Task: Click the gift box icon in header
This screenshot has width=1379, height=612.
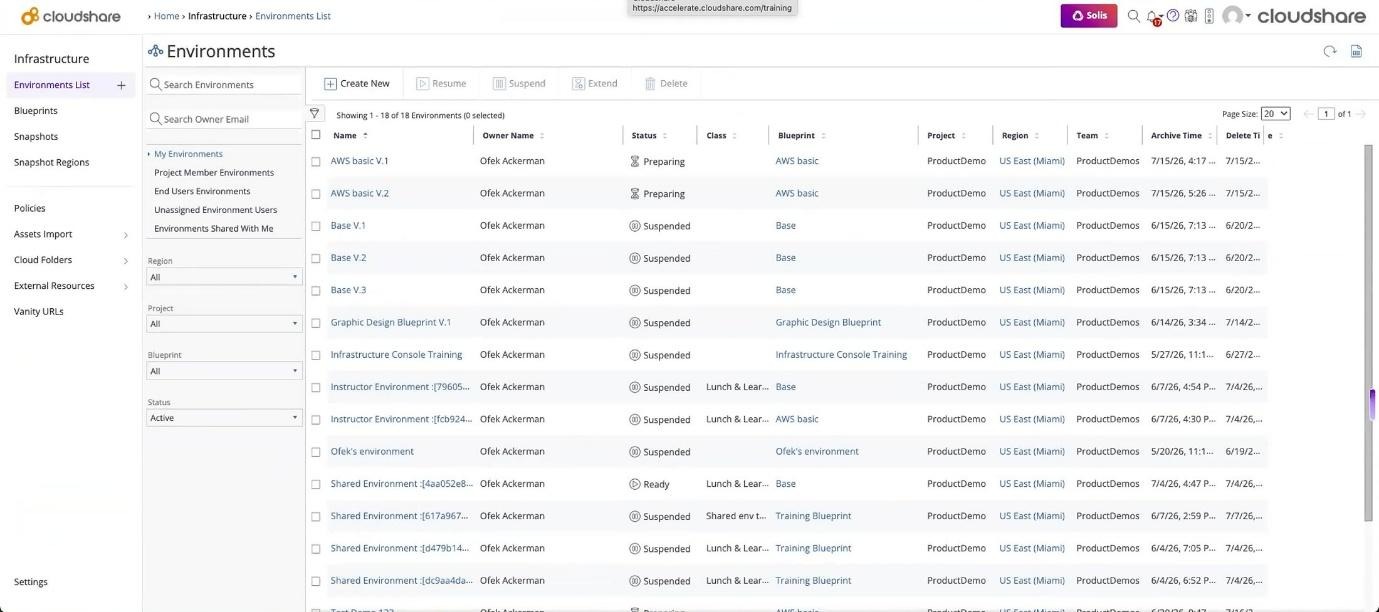Action: pyautogui.click(x=1191, y=16)
